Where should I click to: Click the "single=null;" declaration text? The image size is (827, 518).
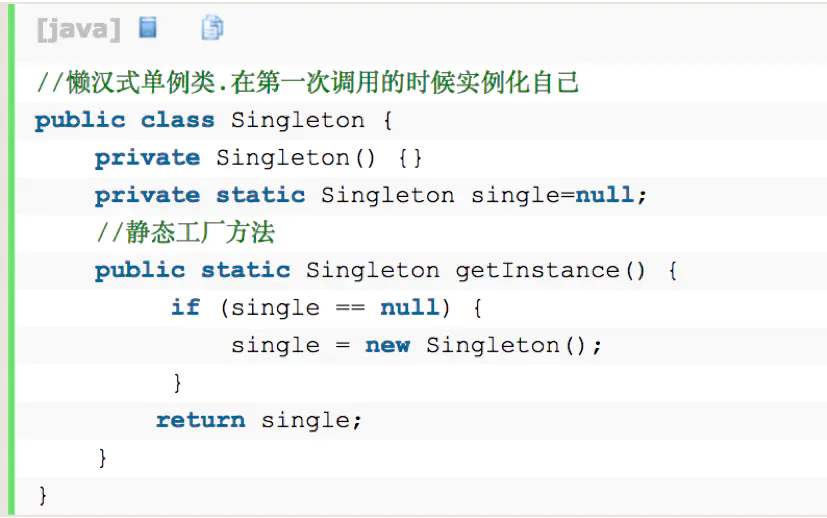(x=559, y=196)
